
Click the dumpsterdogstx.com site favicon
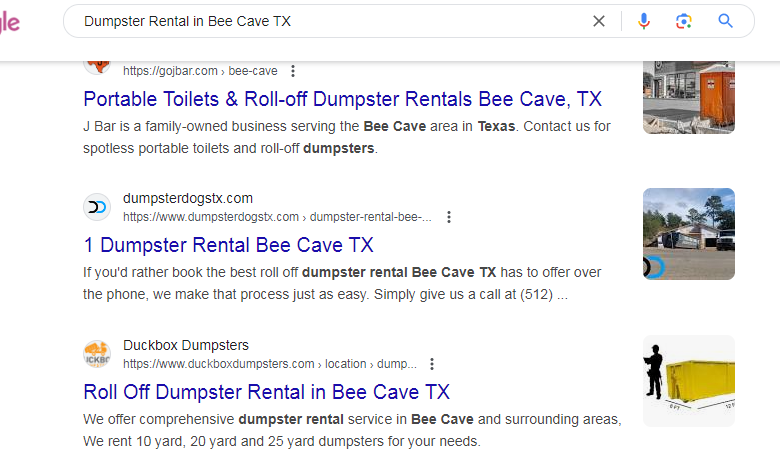(97, 207)
